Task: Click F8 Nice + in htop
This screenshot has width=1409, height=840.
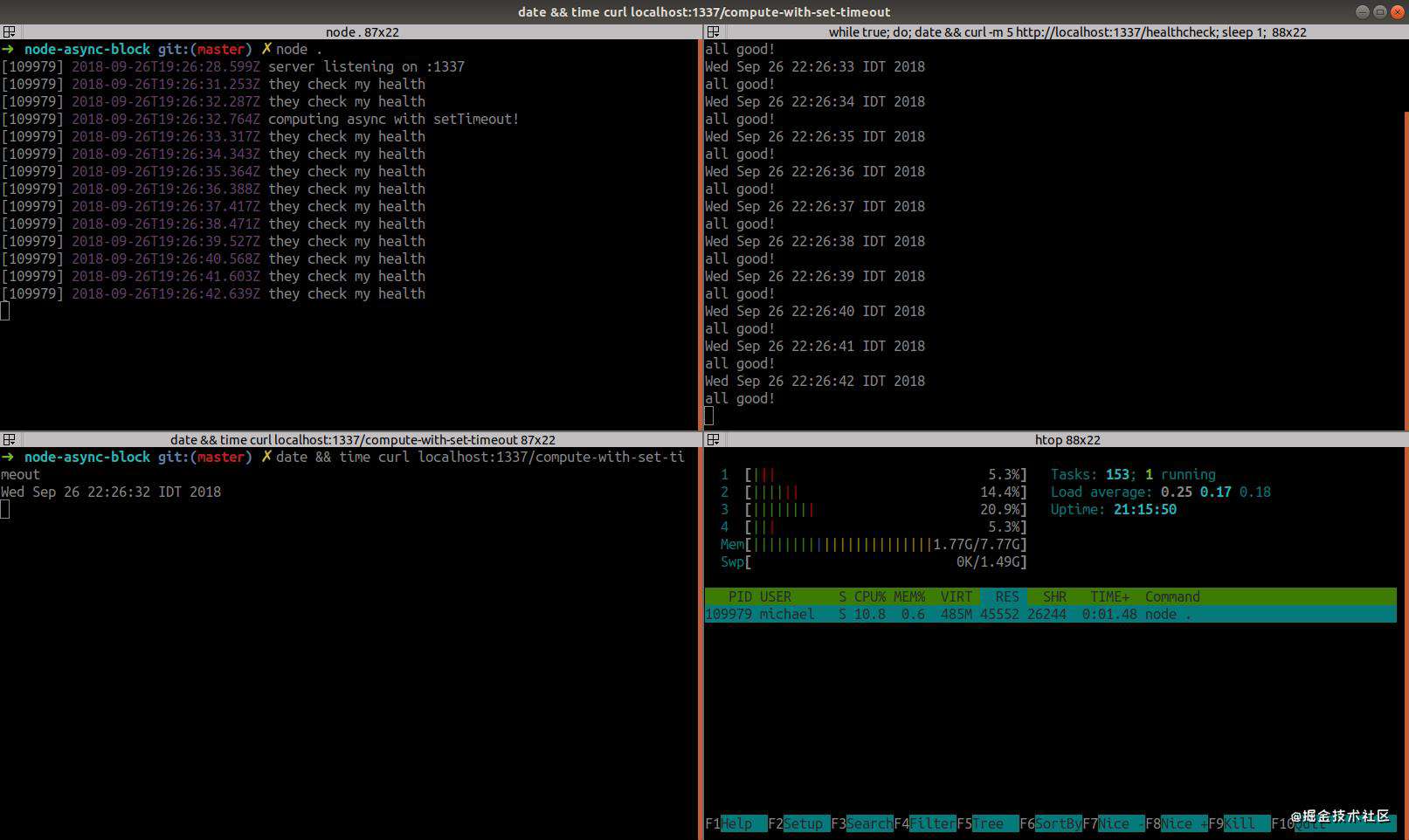Action: (1177, 823)
